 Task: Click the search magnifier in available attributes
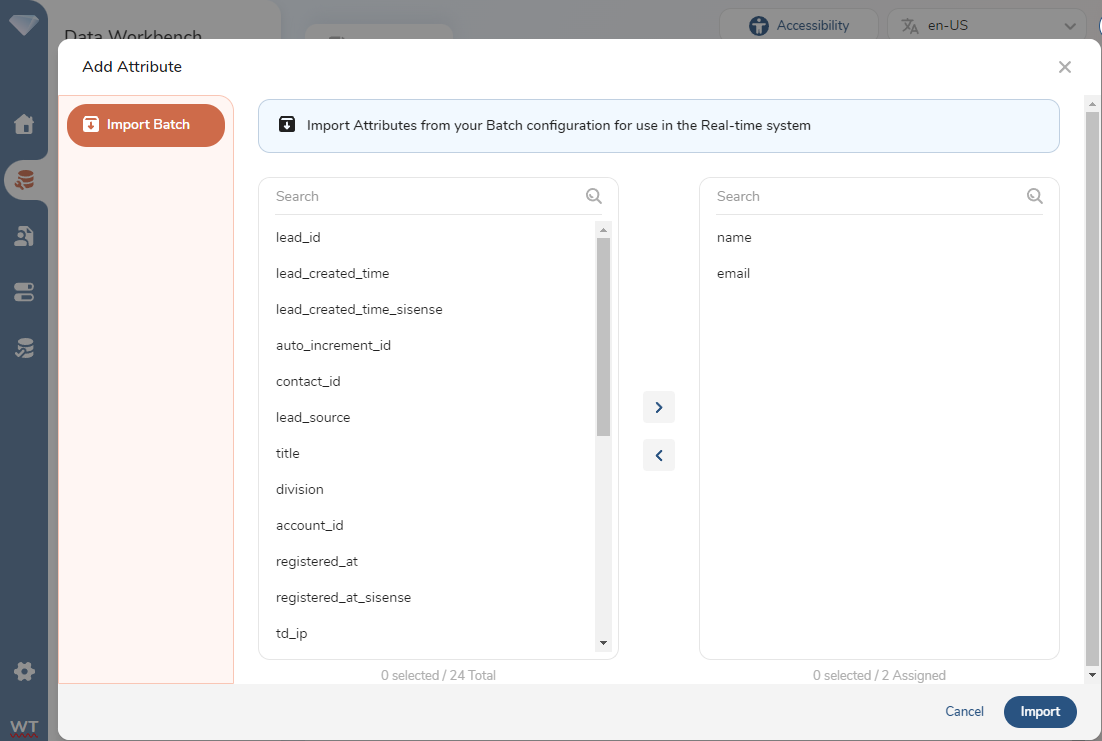pyautogui.click(x=594, y=196)
